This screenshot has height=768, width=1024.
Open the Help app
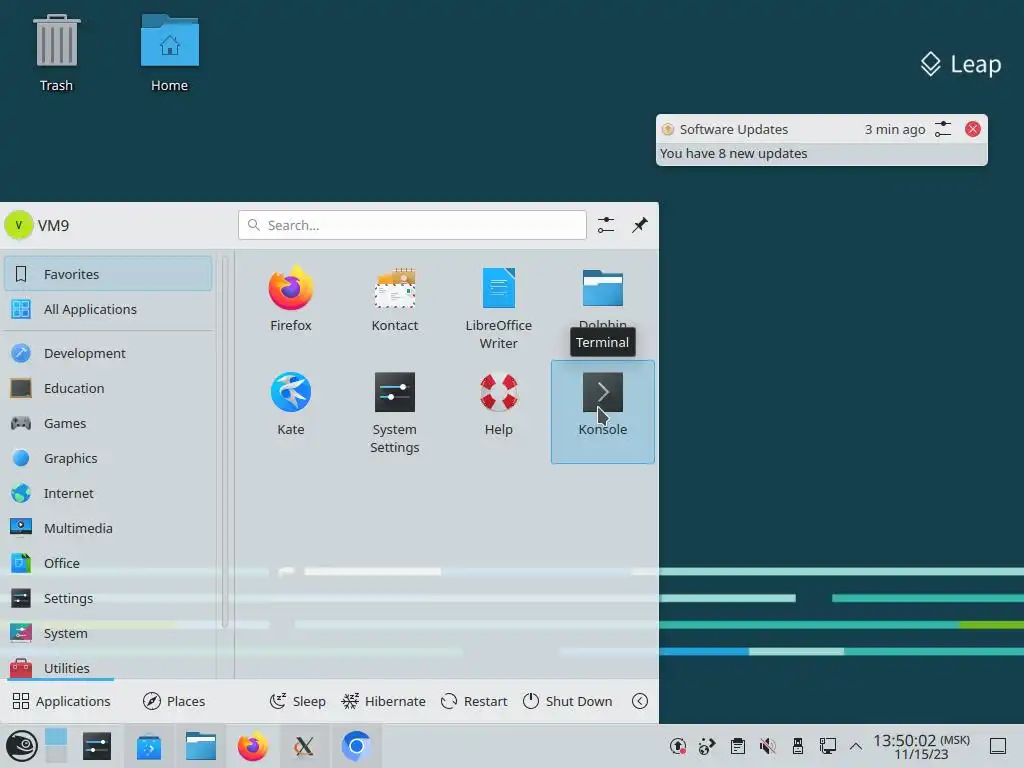tap(498, 404)
